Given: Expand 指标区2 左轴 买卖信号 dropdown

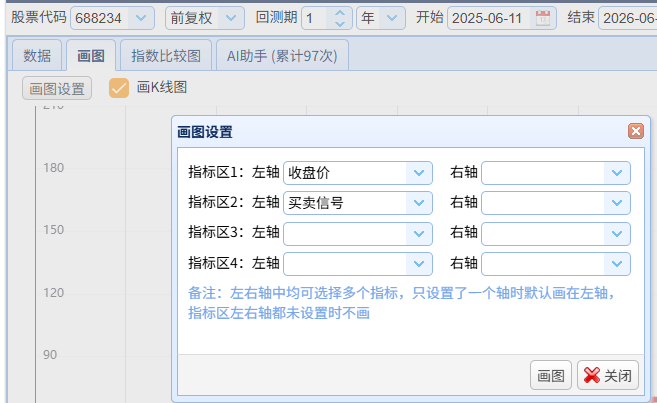Looking at the screenshot, I should tap(419, 203).
